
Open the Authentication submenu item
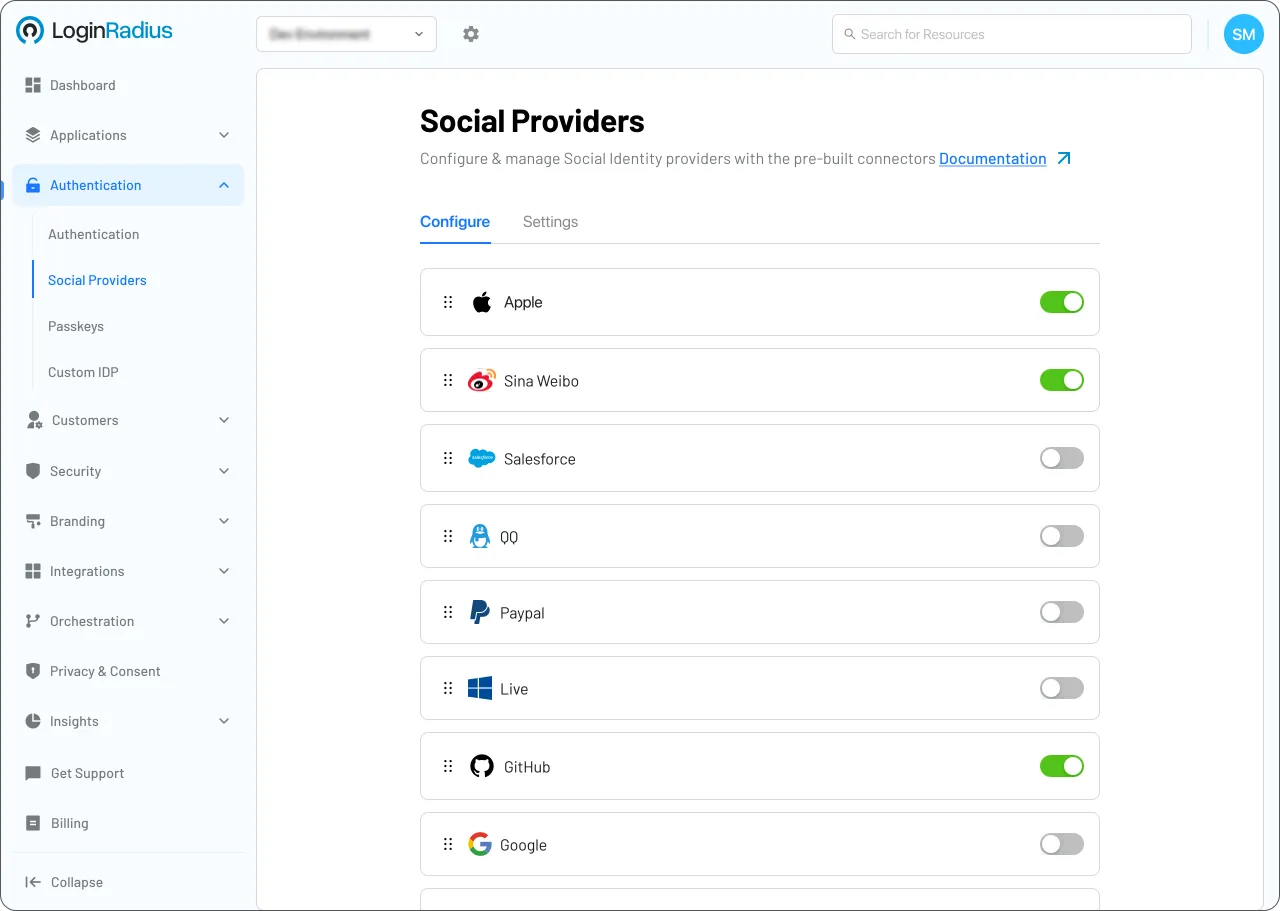tap(94, 234)
